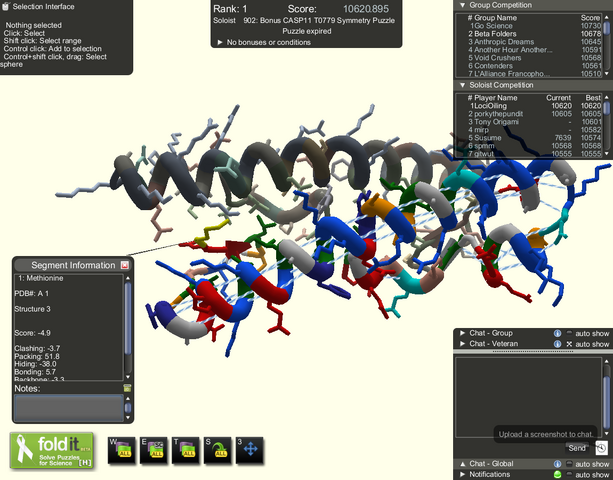Screen dimensions: 613x480
Task: Collapse the Chat - Global section
Action: [462, 464]
